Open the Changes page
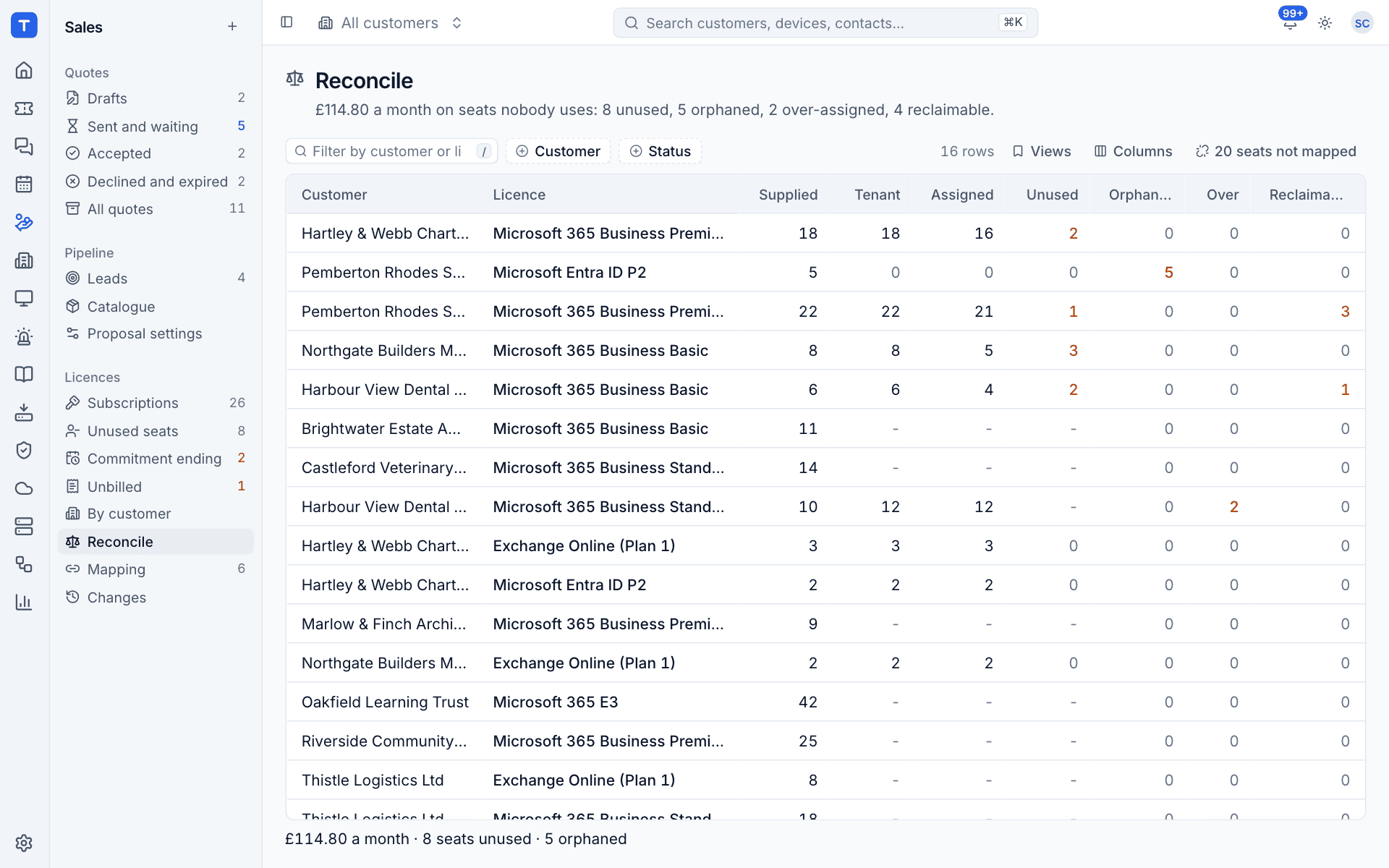The height and width of the screenshot is (868, 1389). [156, 597]
